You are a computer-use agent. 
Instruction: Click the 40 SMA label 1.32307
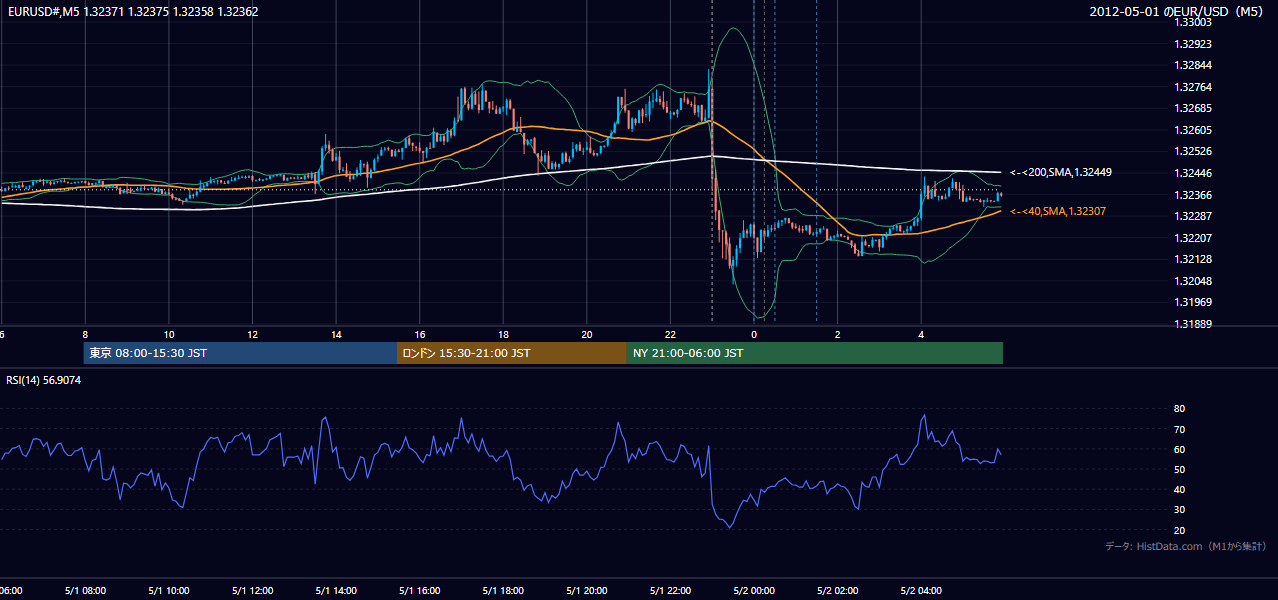(x=1058, y=211)
